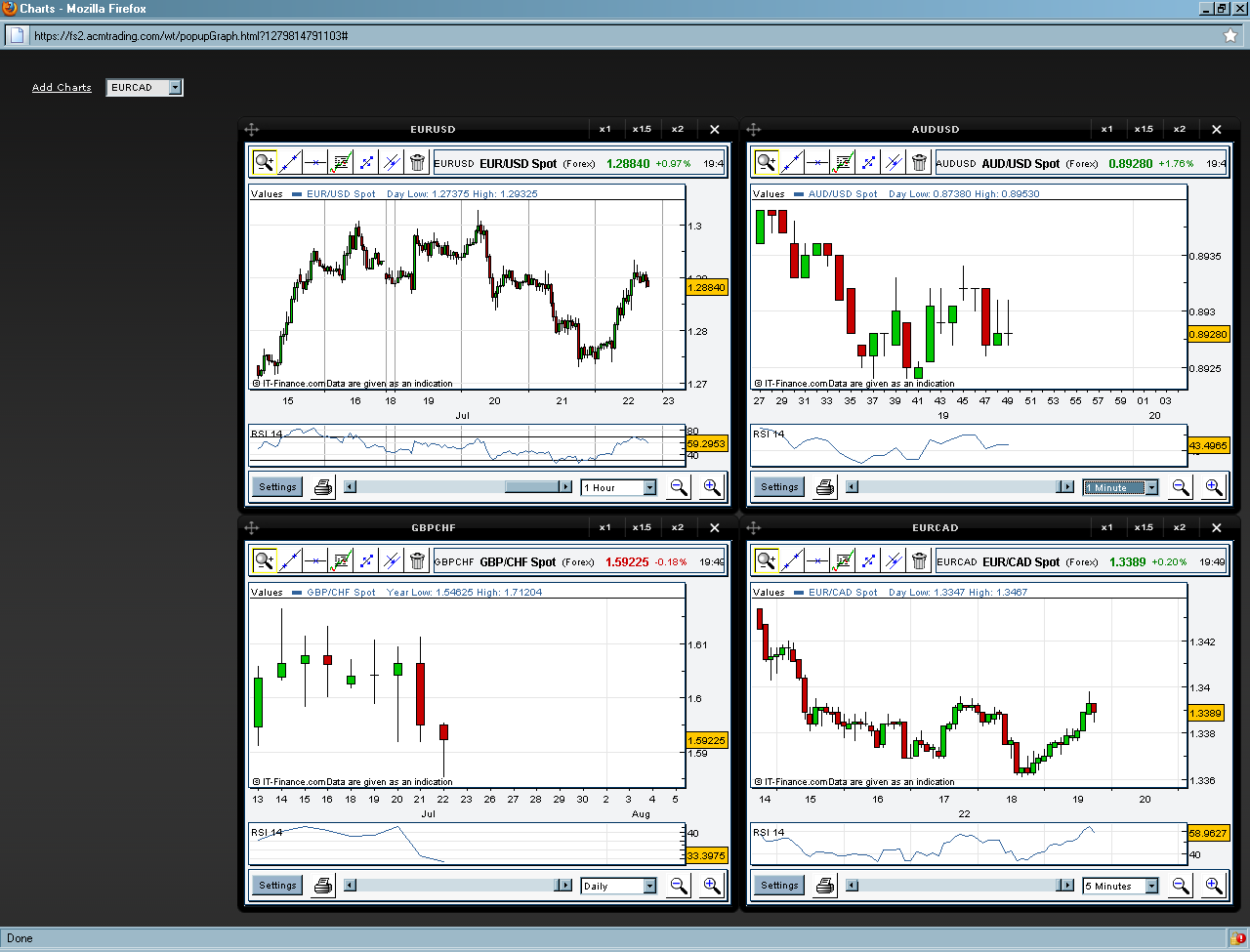Select the zoom tool in EURUSD chart
1250x952 pixels.
(264, 162)
